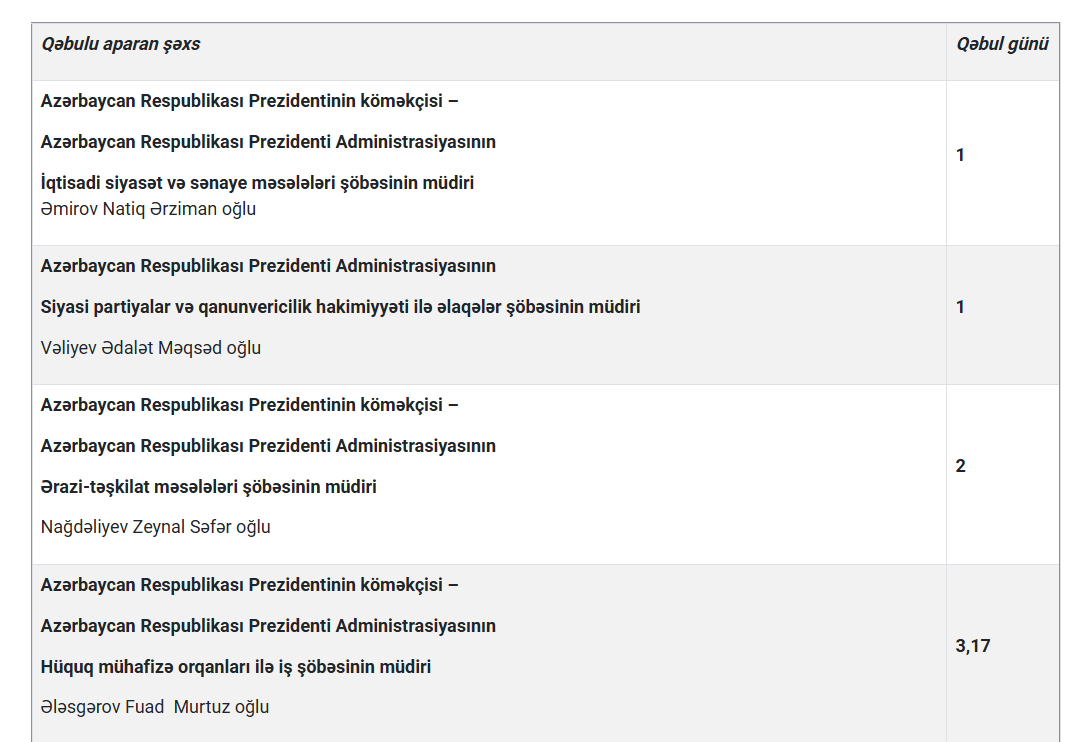Select the name Vəliyev Ədalət Məqsəd oğlu
This screenshot has height=742, width=1067.
tap(151, 348)
